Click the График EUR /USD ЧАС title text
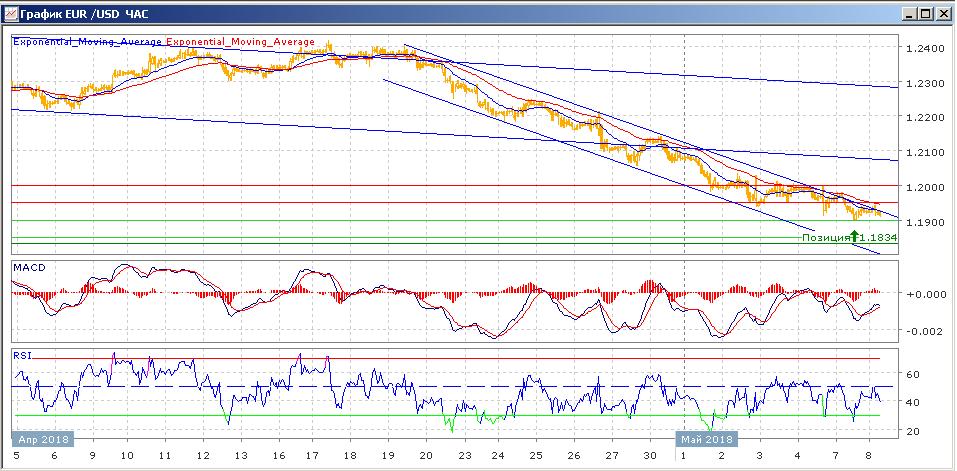Viewport: 957px width, 471px height. (83, 14)
